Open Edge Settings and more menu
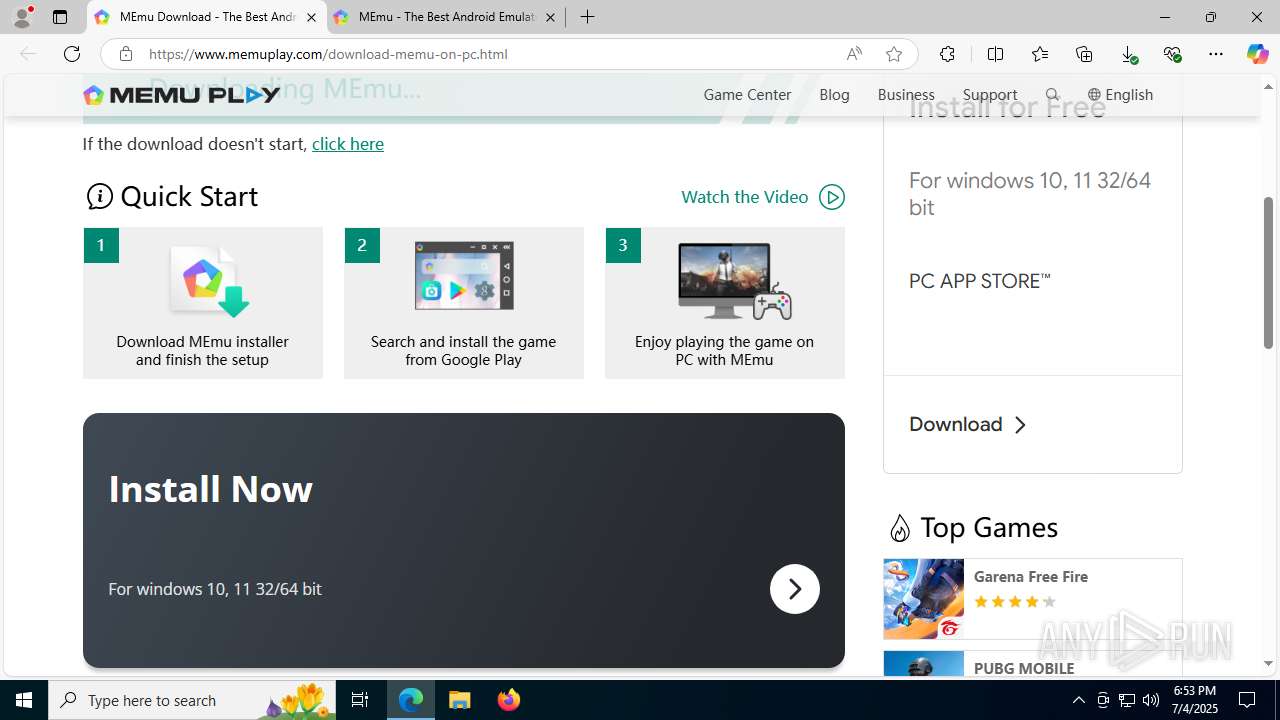 pyautogui.click(x=1216, y=54)
